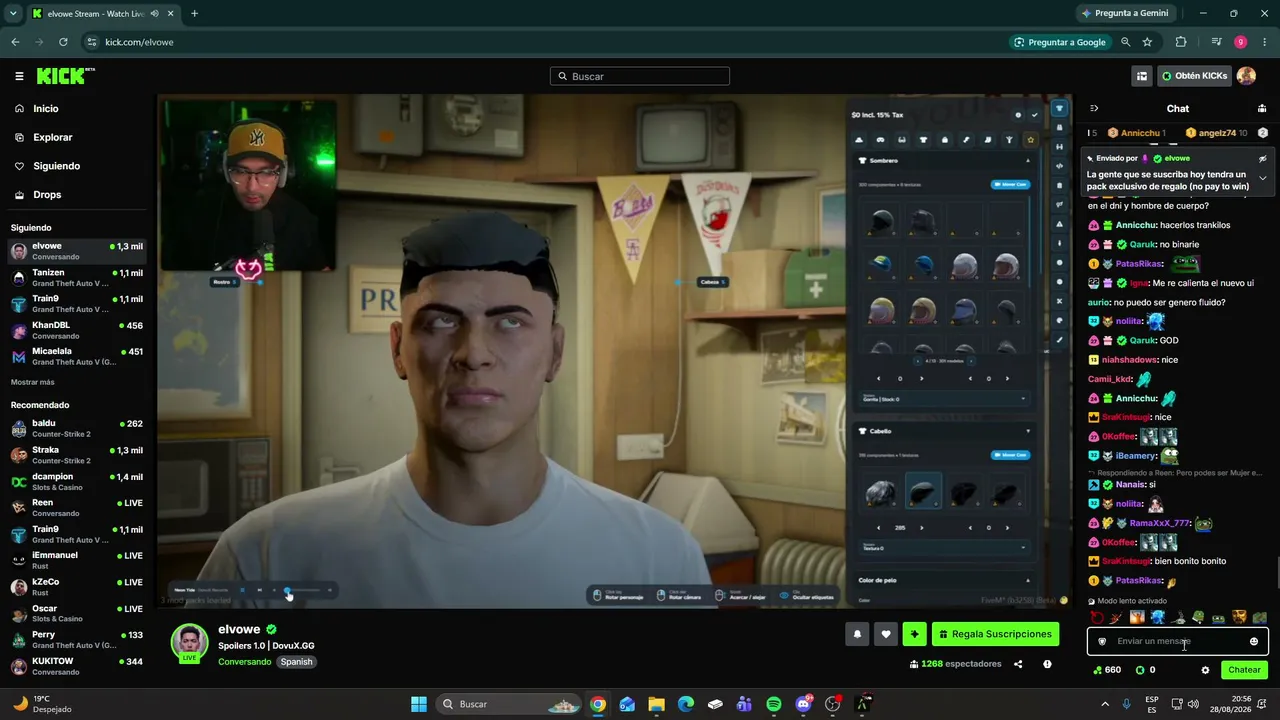Toggle stream notifications bell
This screenshot has height=720, width=1280.
point(857,634)
